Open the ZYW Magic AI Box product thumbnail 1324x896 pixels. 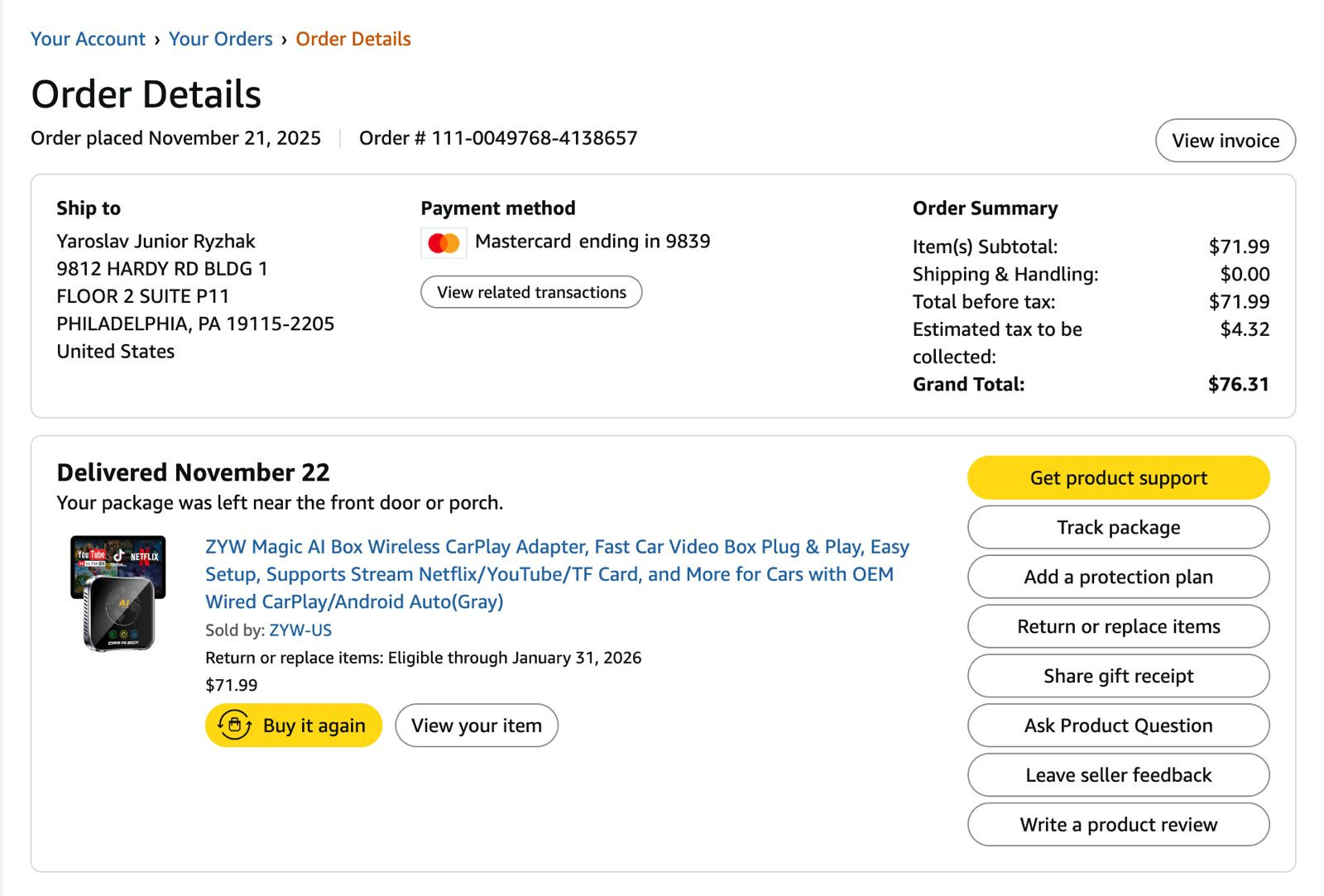pos(118,593)
